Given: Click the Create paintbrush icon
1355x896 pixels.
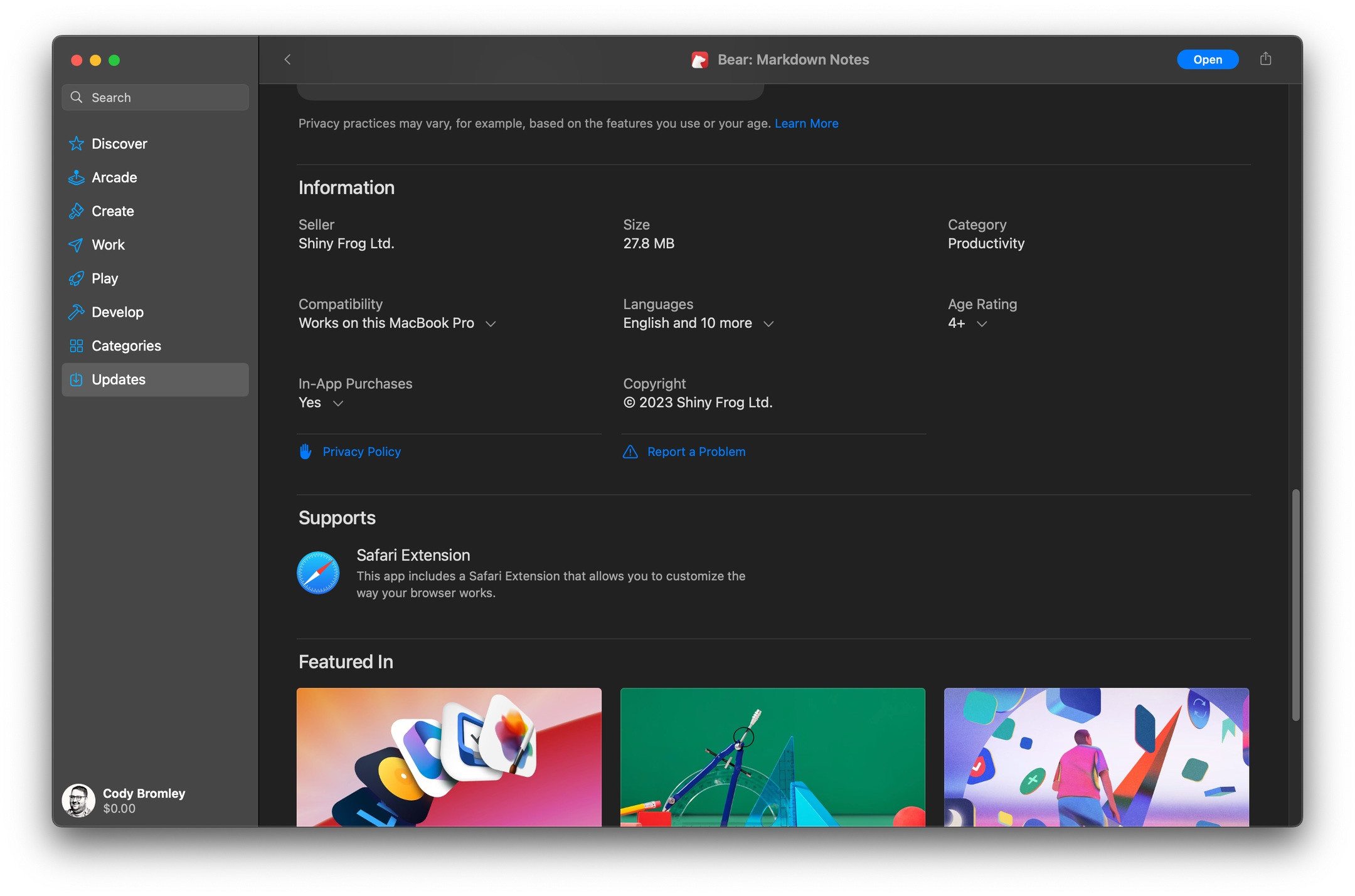Looking at the screenshot, I should point(77,211).
